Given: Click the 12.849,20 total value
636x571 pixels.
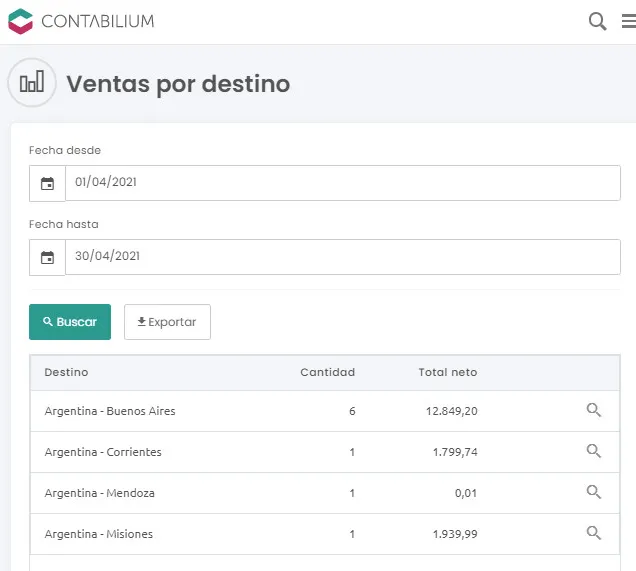Looking at the screenshot, I should click(x=451, y=411).
